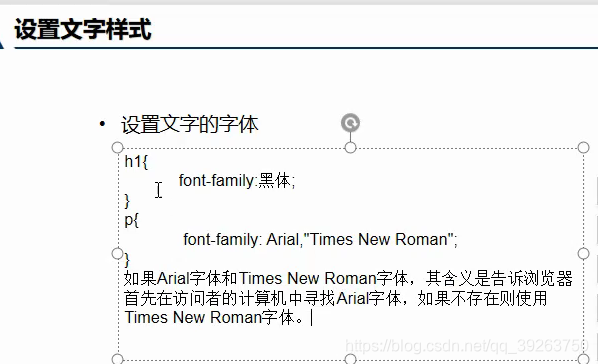598x364 pixels.
Task: Select the middle-left resize handle of text box
Action: [117, 253]
